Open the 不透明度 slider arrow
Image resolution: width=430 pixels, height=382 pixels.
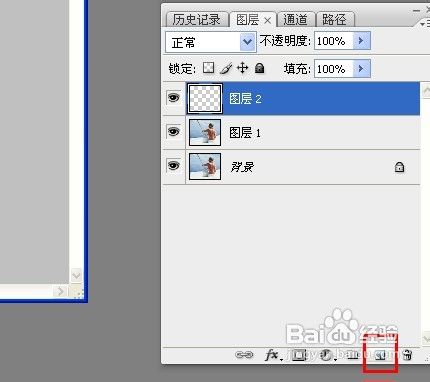[x=362, y=41]
